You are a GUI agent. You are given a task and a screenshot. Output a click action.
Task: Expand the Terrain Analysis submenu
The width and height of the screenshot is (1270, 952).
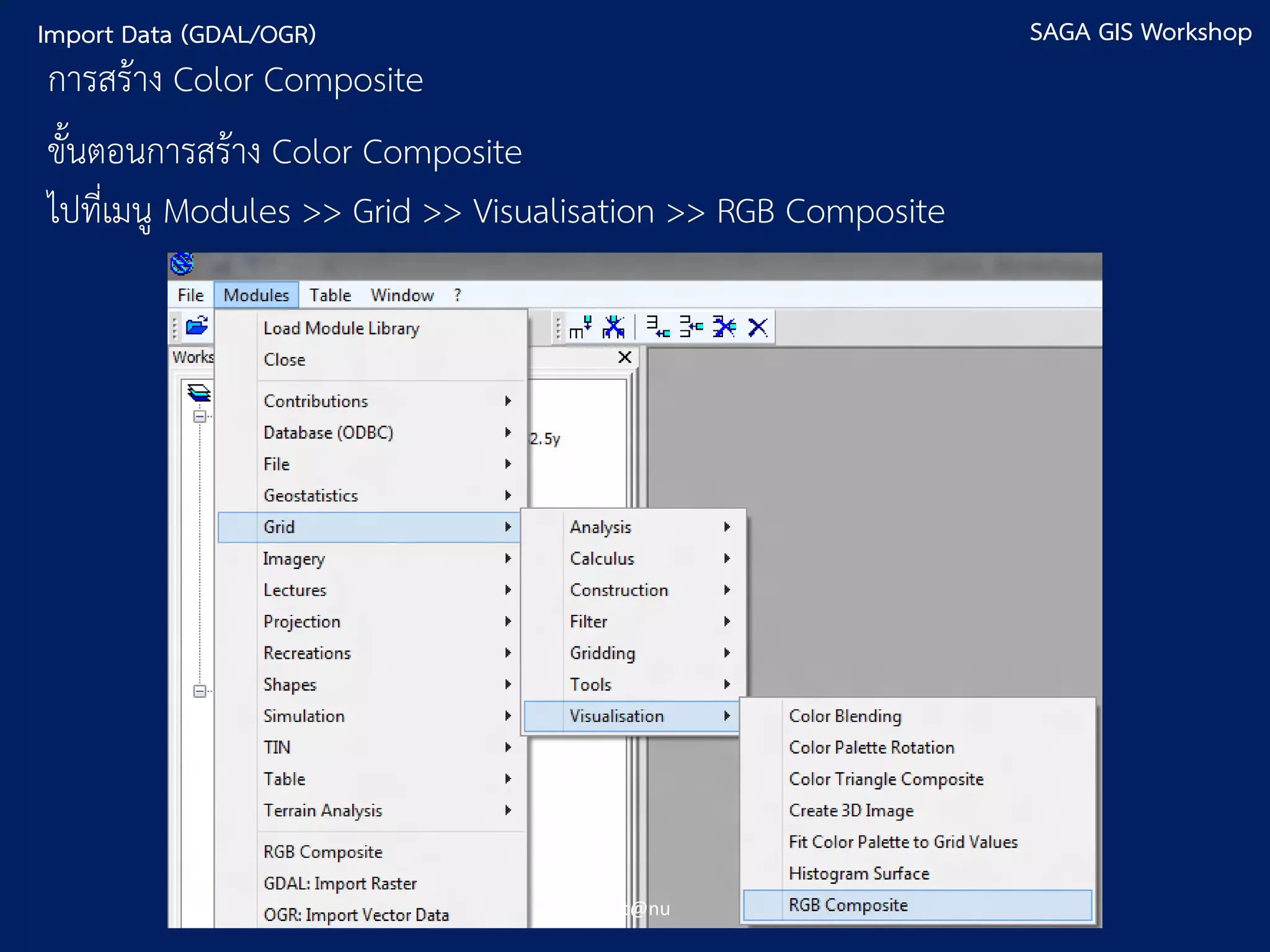click(x=371, y=811)
